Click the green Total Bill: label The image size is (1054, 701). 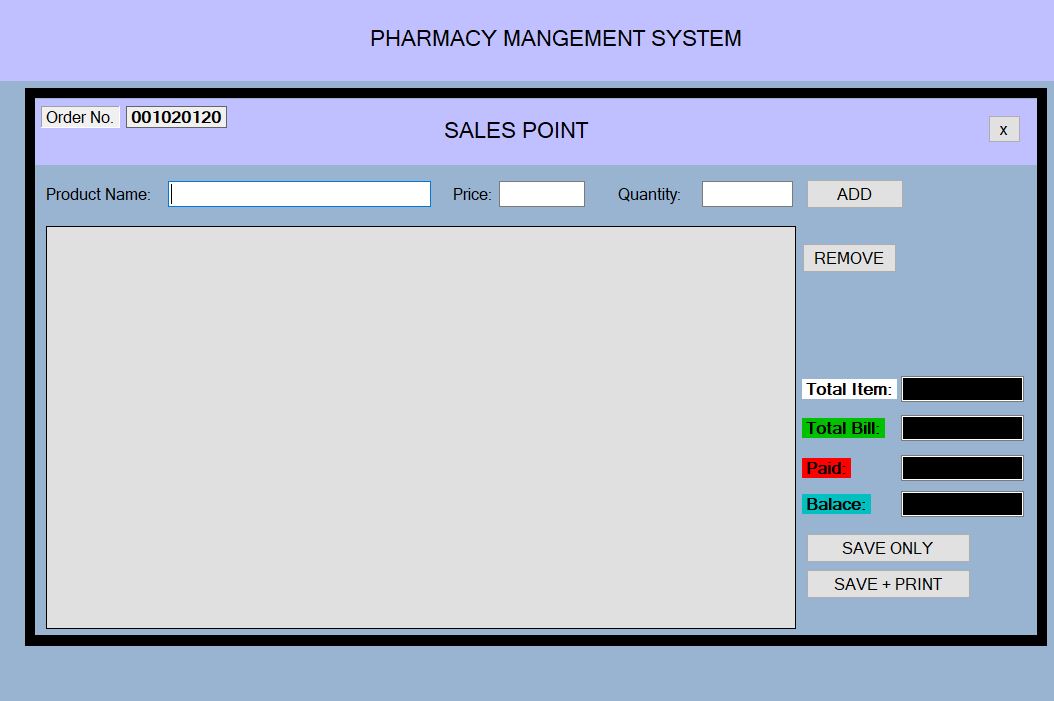[843, 428]
